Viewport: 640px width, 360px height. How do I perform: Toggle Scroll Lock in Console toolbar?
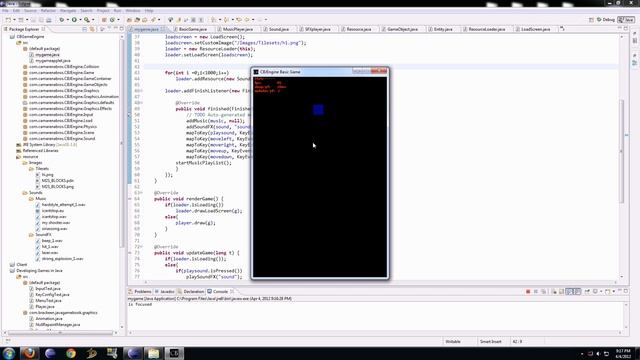click(562, 291)
